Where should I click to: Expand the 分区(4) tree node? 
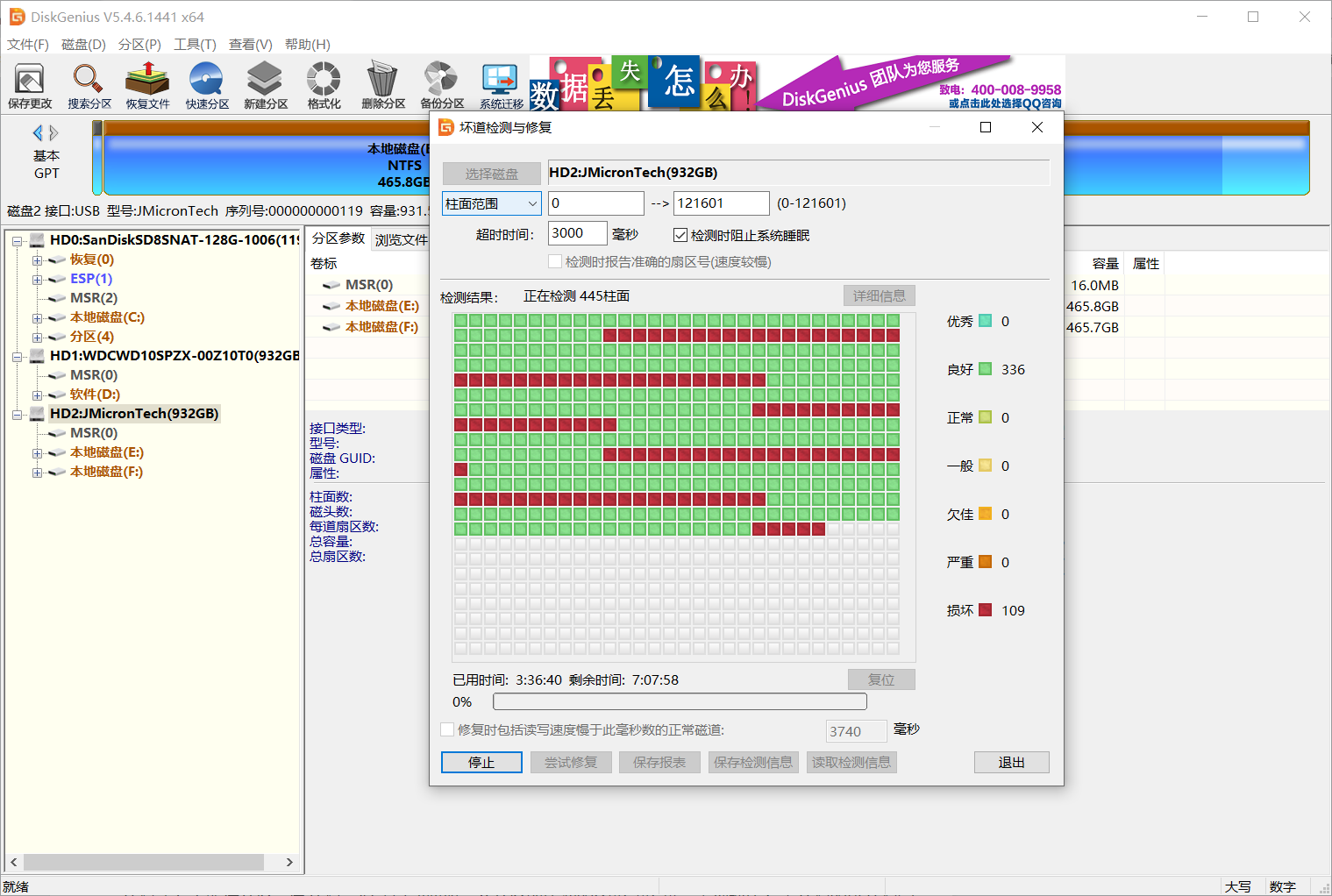pos(37,338)
